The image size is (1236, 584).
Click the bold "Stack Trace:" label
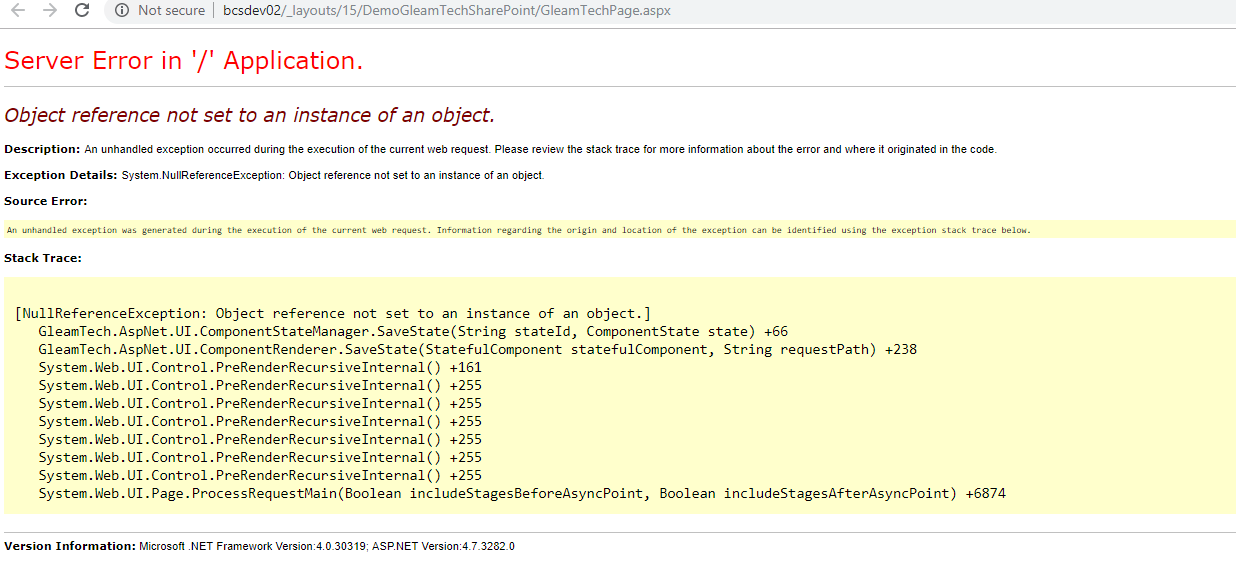tap(43, 258)
